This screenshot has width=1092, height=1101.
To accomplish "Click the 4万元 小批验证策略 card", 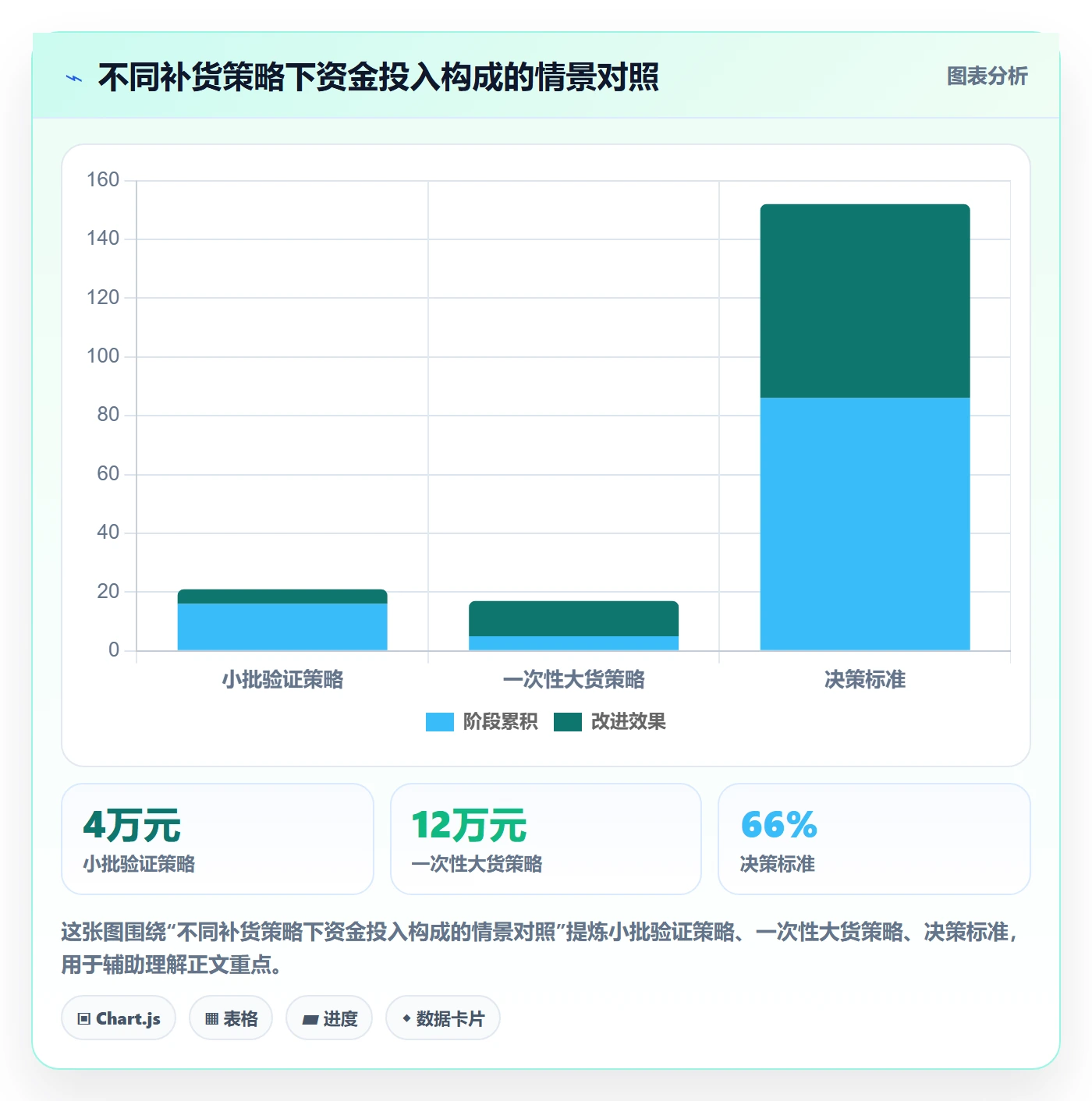I will point(218,839).
